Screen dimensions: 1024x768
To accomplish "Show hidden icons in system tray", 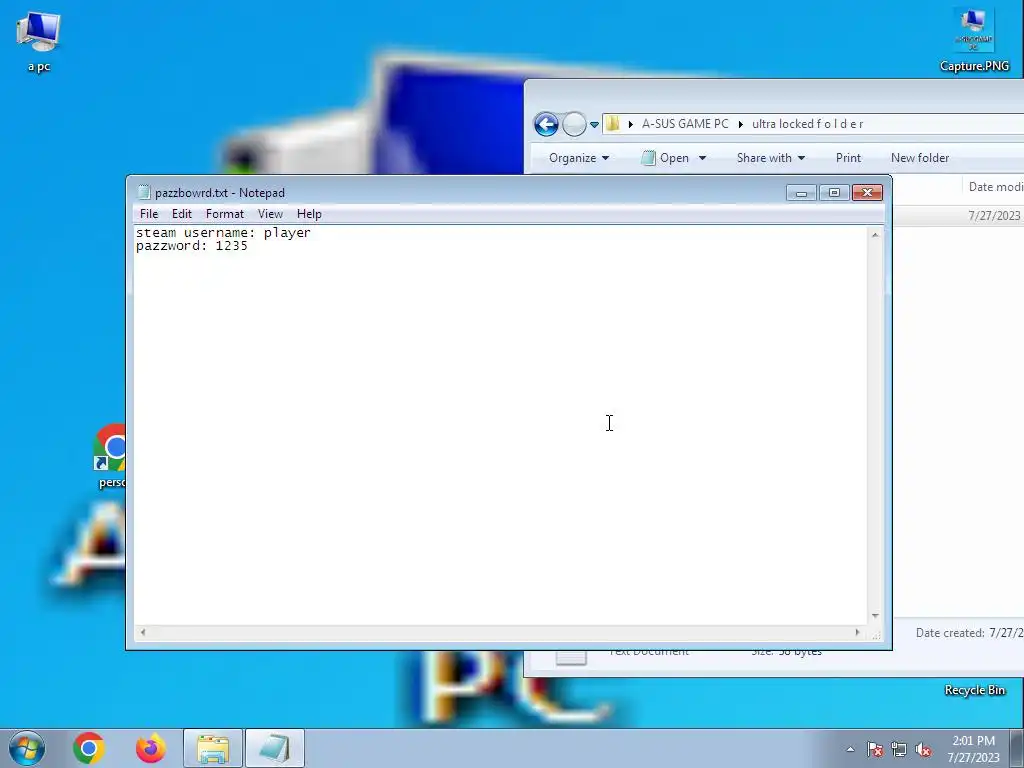I will pos(850,749).
